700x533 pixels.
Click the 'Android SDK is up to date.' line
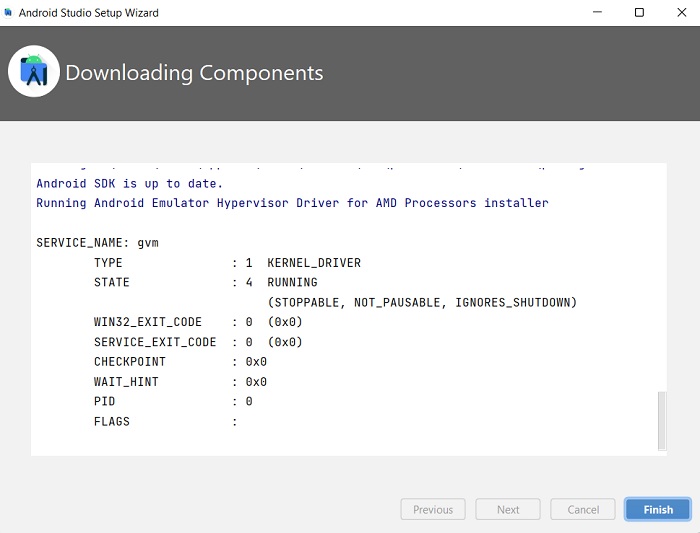[x=129, y=183]
